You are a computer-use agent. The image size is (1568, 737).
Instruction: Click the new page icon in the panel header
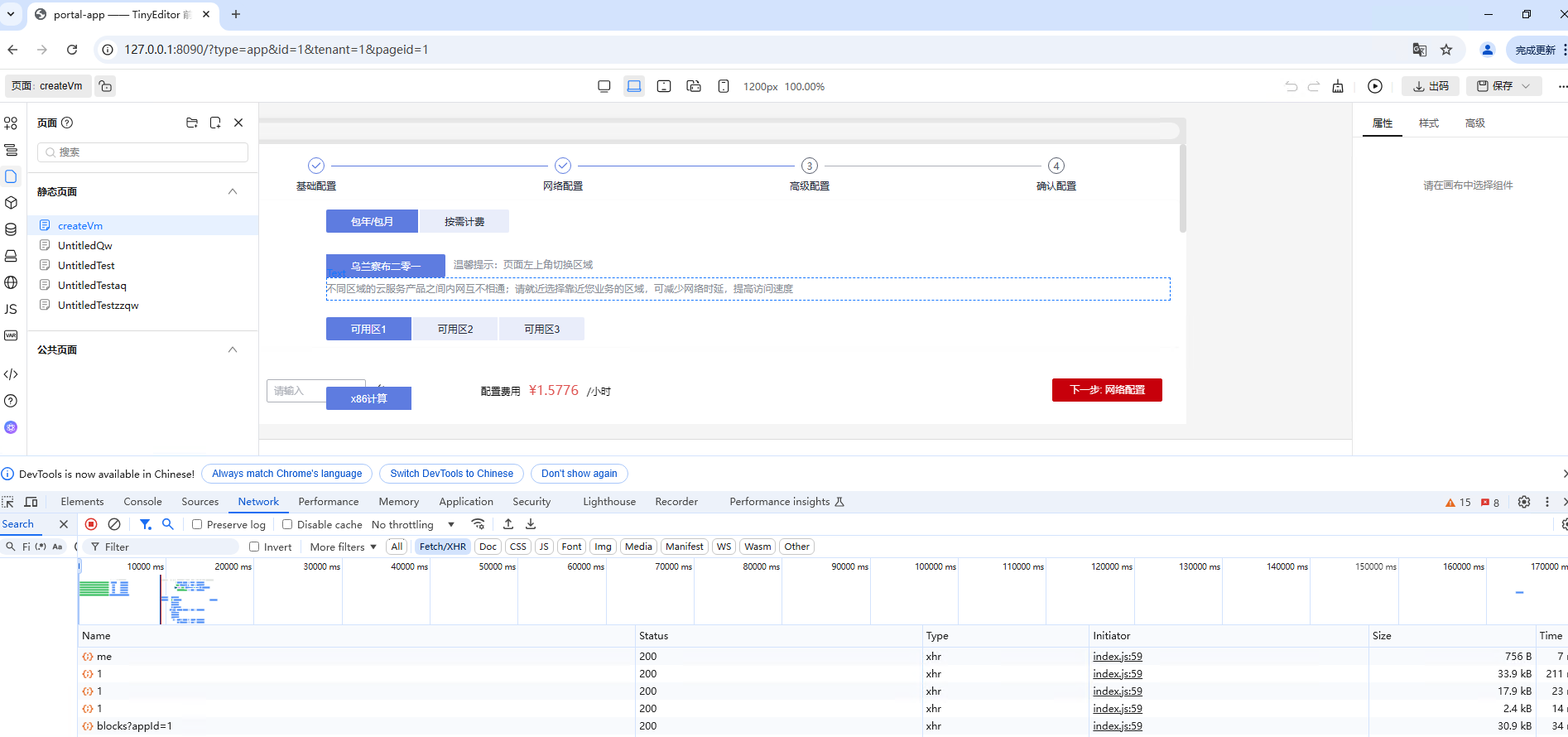click(x=215, y=123)
